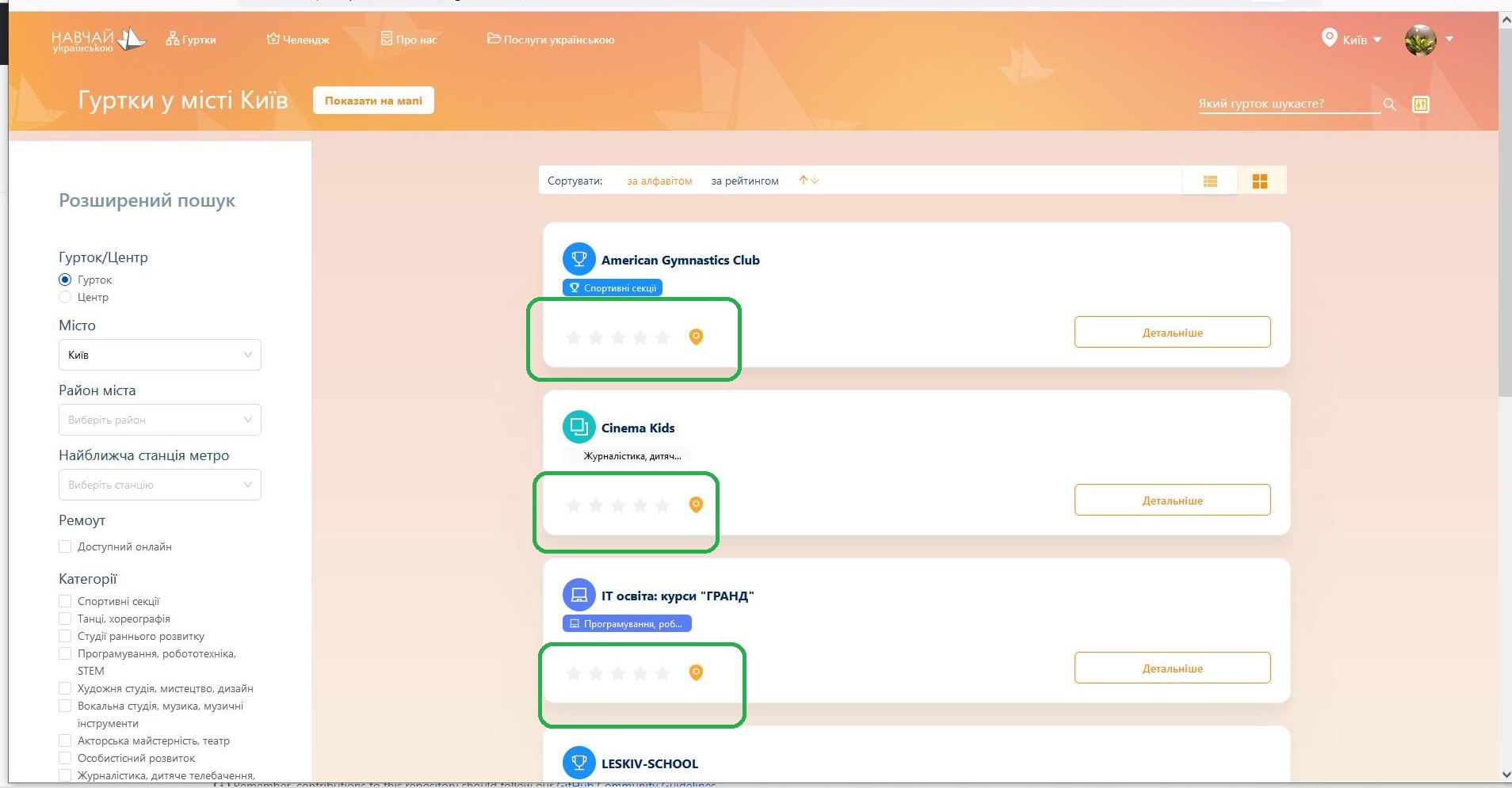Open the Гуртки menu item
The width and height of the screenshot is (1512, 788).
[x=191, y=39]
